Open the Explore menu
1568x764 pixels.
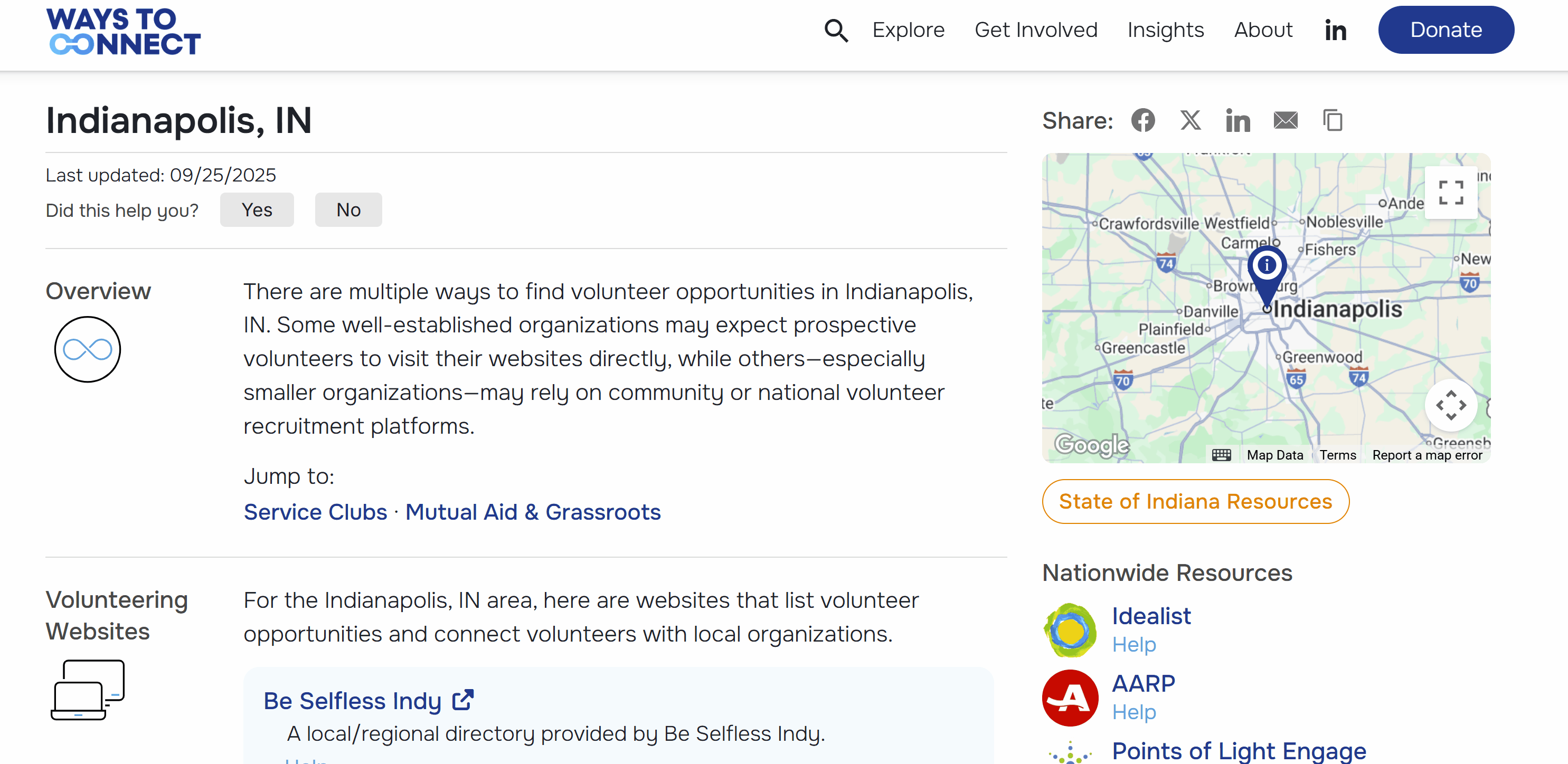[x=908, y=31]
